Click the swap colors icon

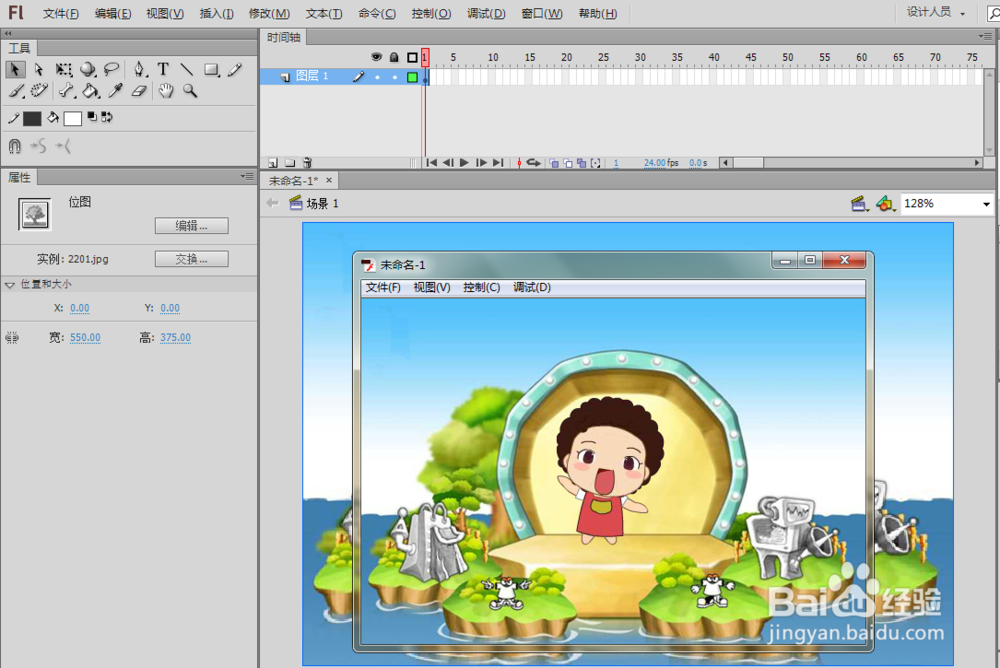pyautogui.click(x=107, y=117)
